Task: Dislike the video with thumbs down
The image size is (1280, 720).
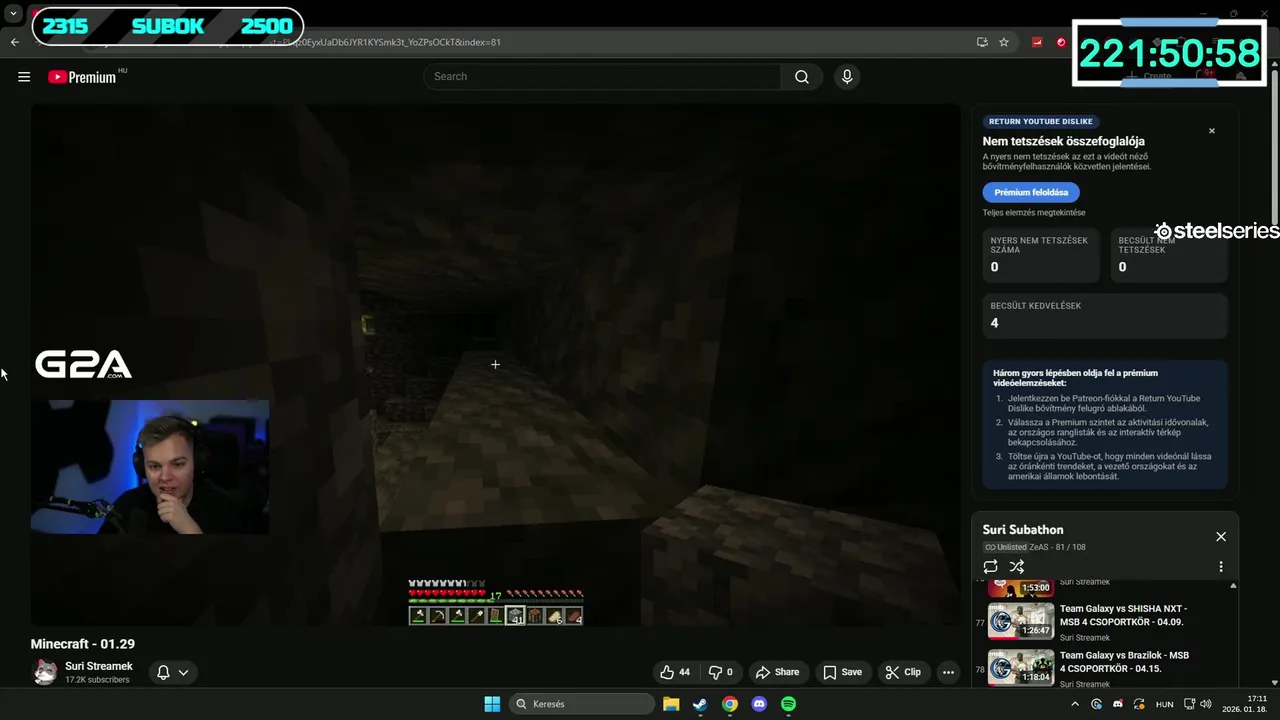Action: click(722, 672)
